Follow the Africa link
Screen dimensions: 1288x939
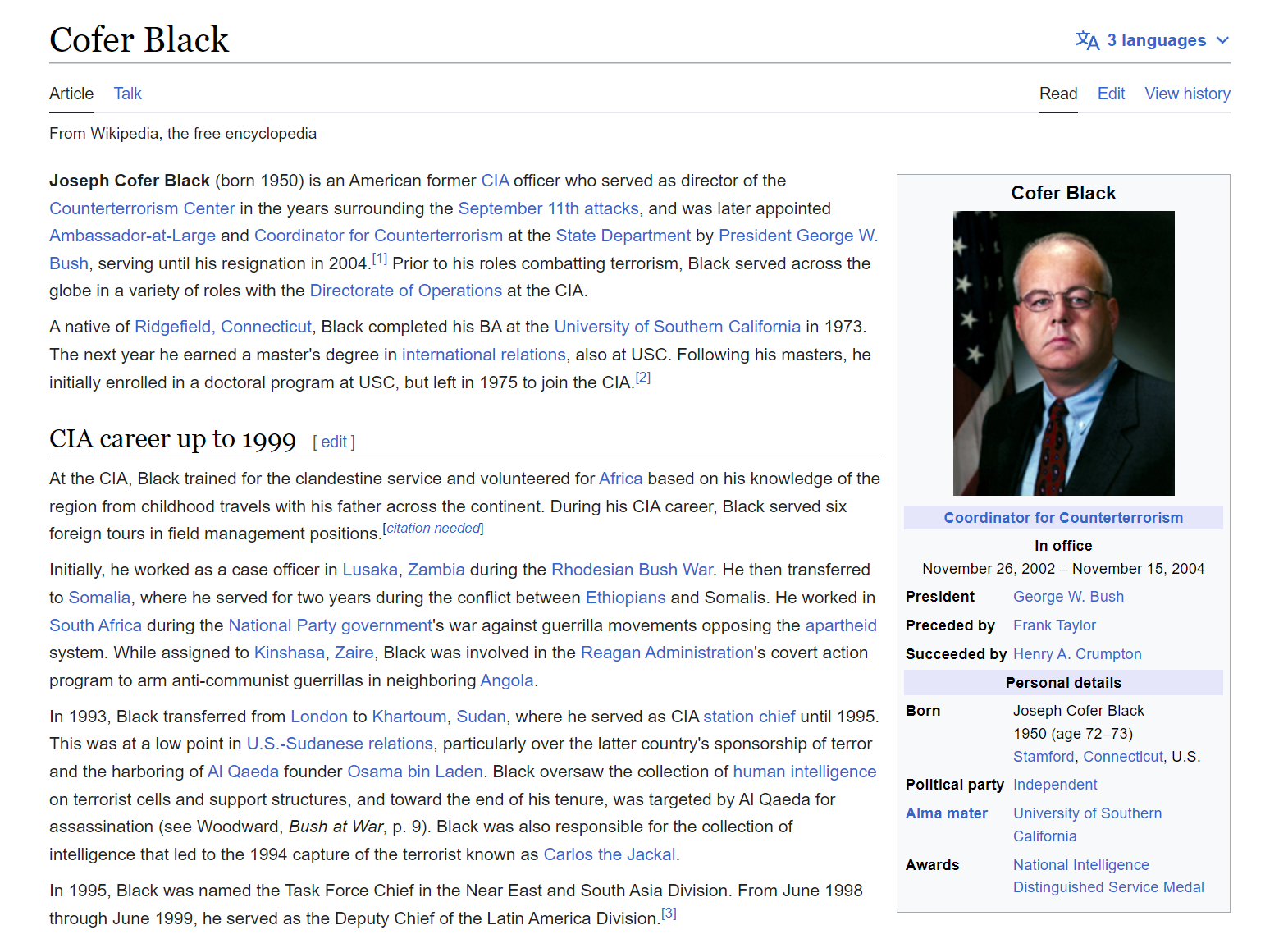click(x=620, y=479)
